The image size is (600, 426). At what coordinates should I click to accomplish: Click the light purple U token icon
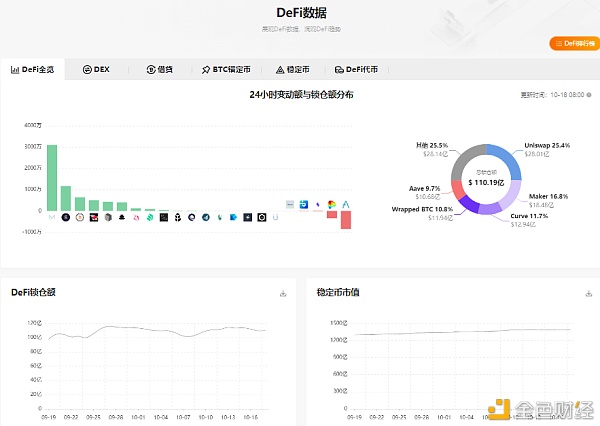(276, 217)
